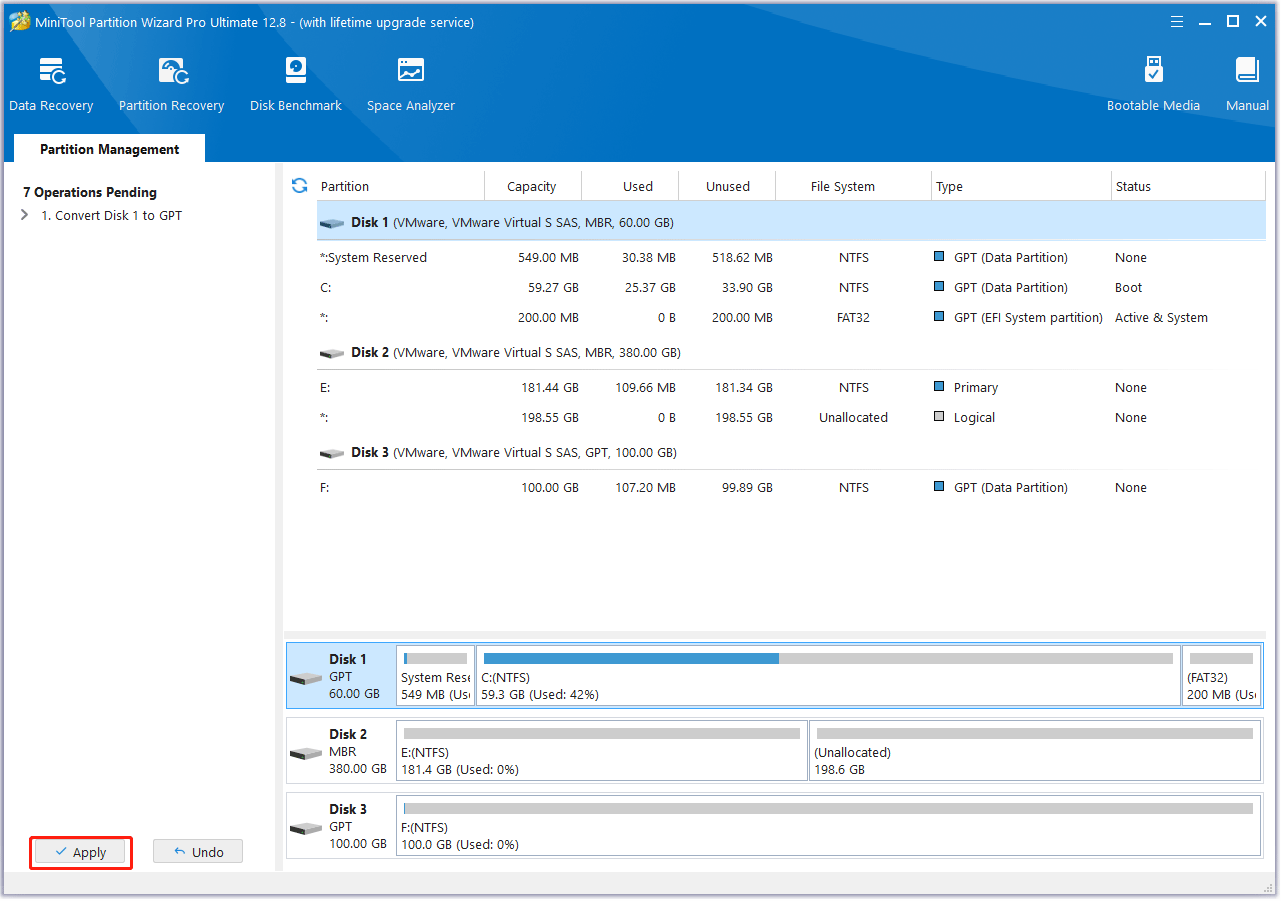This screenshot has height=901, width=1281.
Task: Open the Disk Benchmark tool
Action: point(296,84)
